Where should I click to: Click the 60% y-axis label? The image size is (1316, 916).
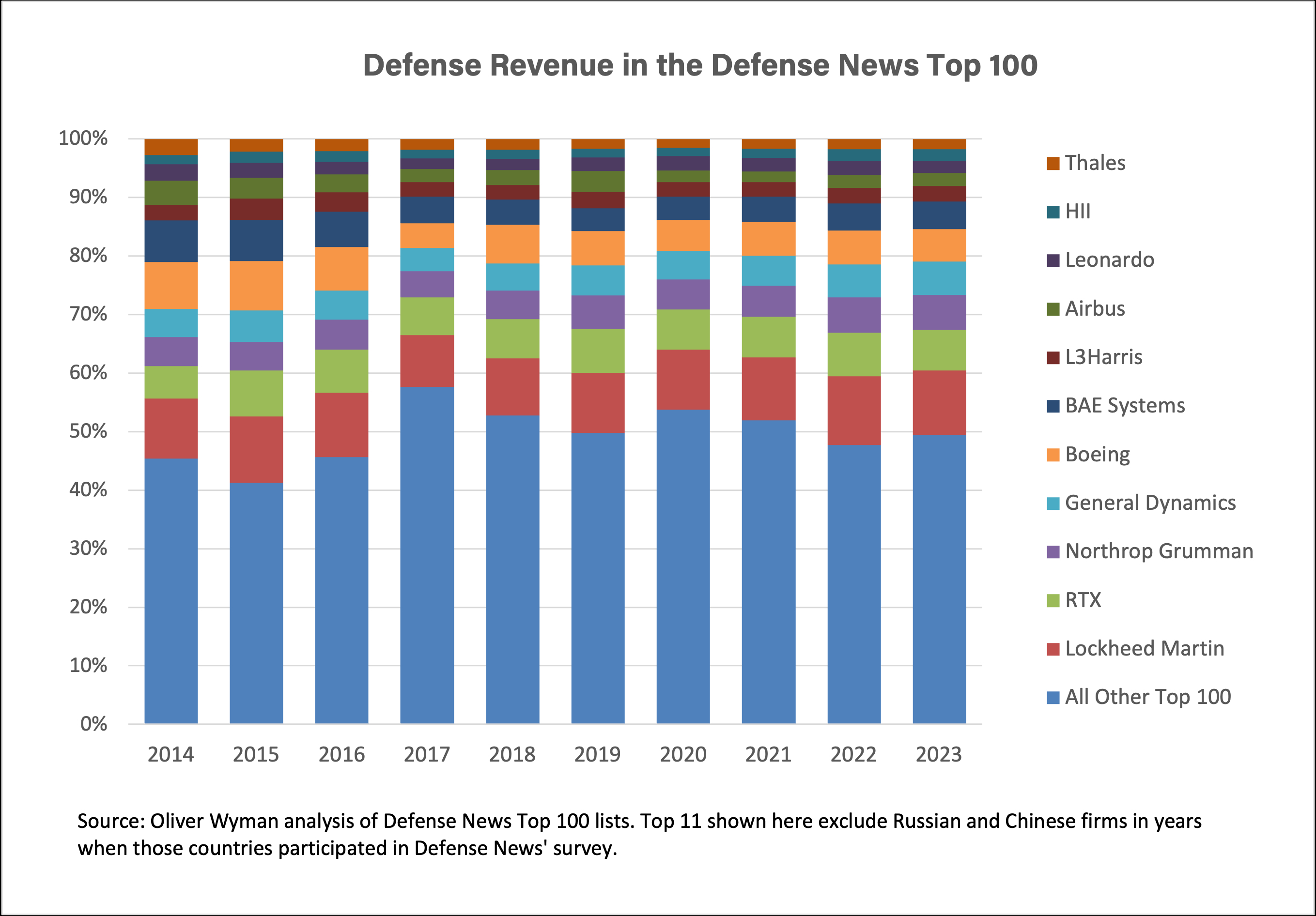(x=88, y=373)
